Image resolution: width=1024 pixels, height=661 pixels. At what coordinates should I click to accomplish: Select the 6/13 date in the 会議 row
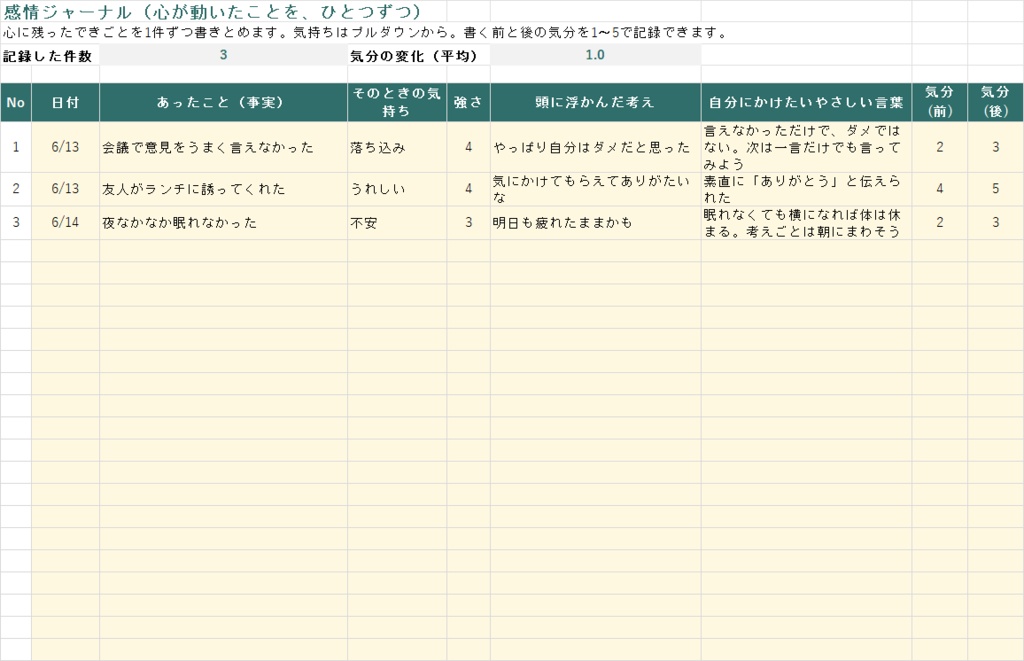point(65,147)
